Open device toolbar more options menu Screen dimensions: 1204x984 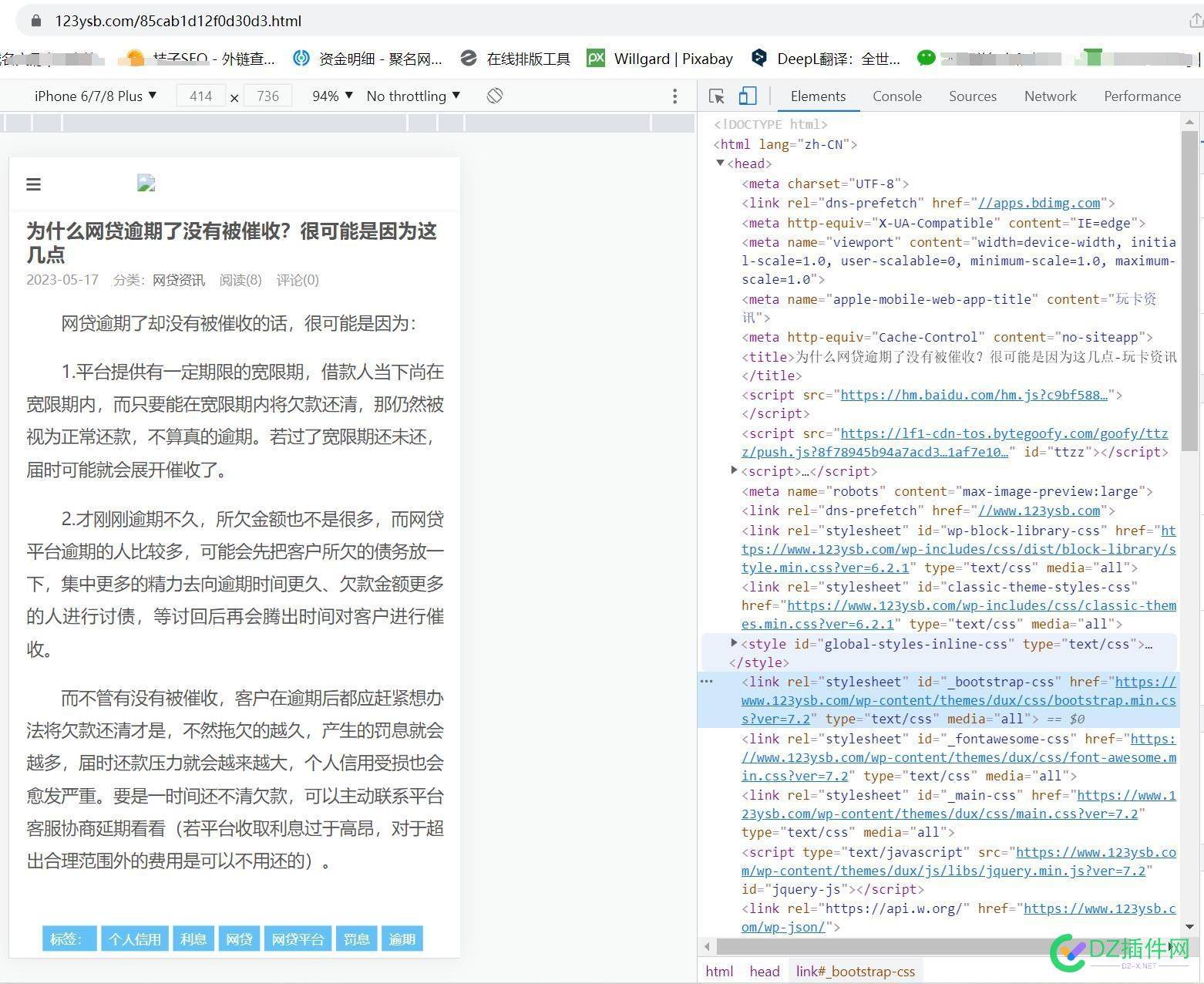coord(674,96)
